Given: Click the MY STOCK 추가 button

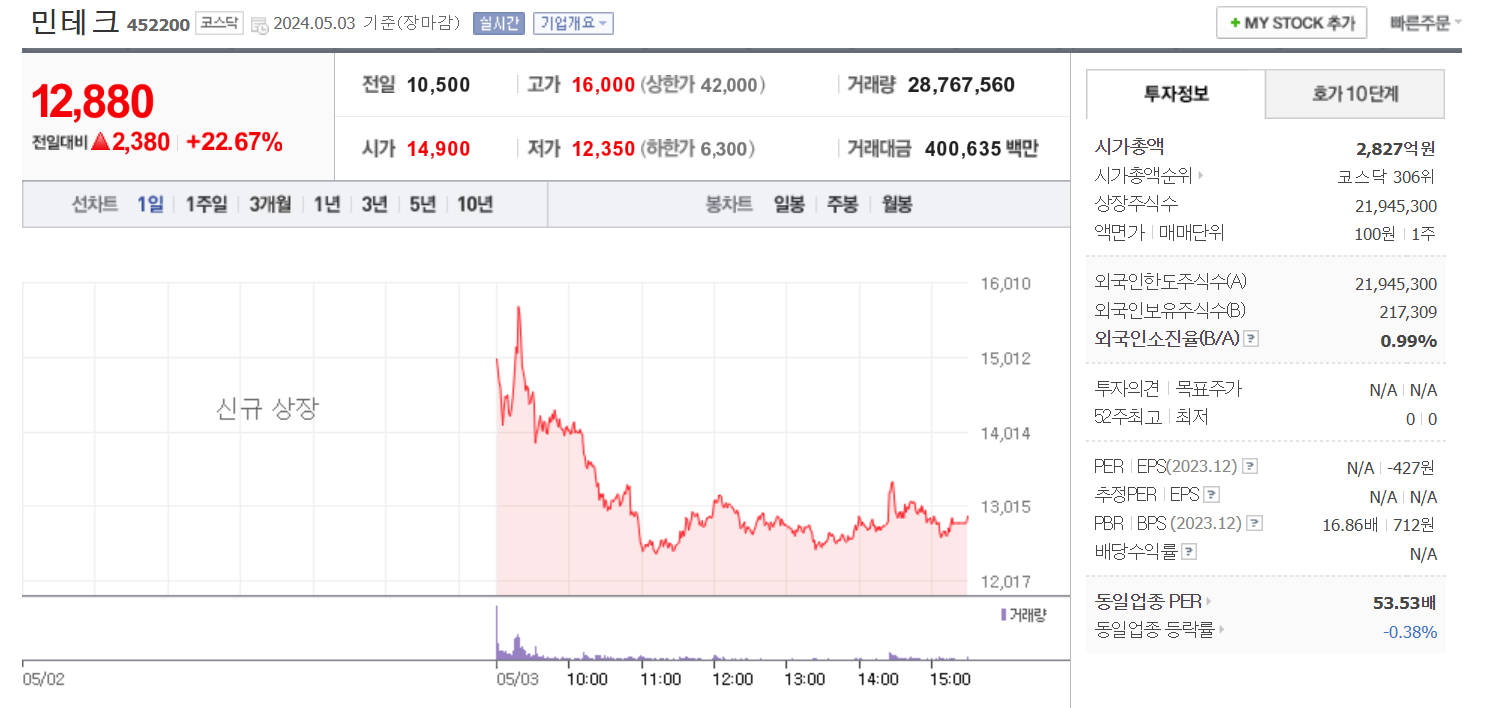Looking at the screenshot, I should 1291,21.
